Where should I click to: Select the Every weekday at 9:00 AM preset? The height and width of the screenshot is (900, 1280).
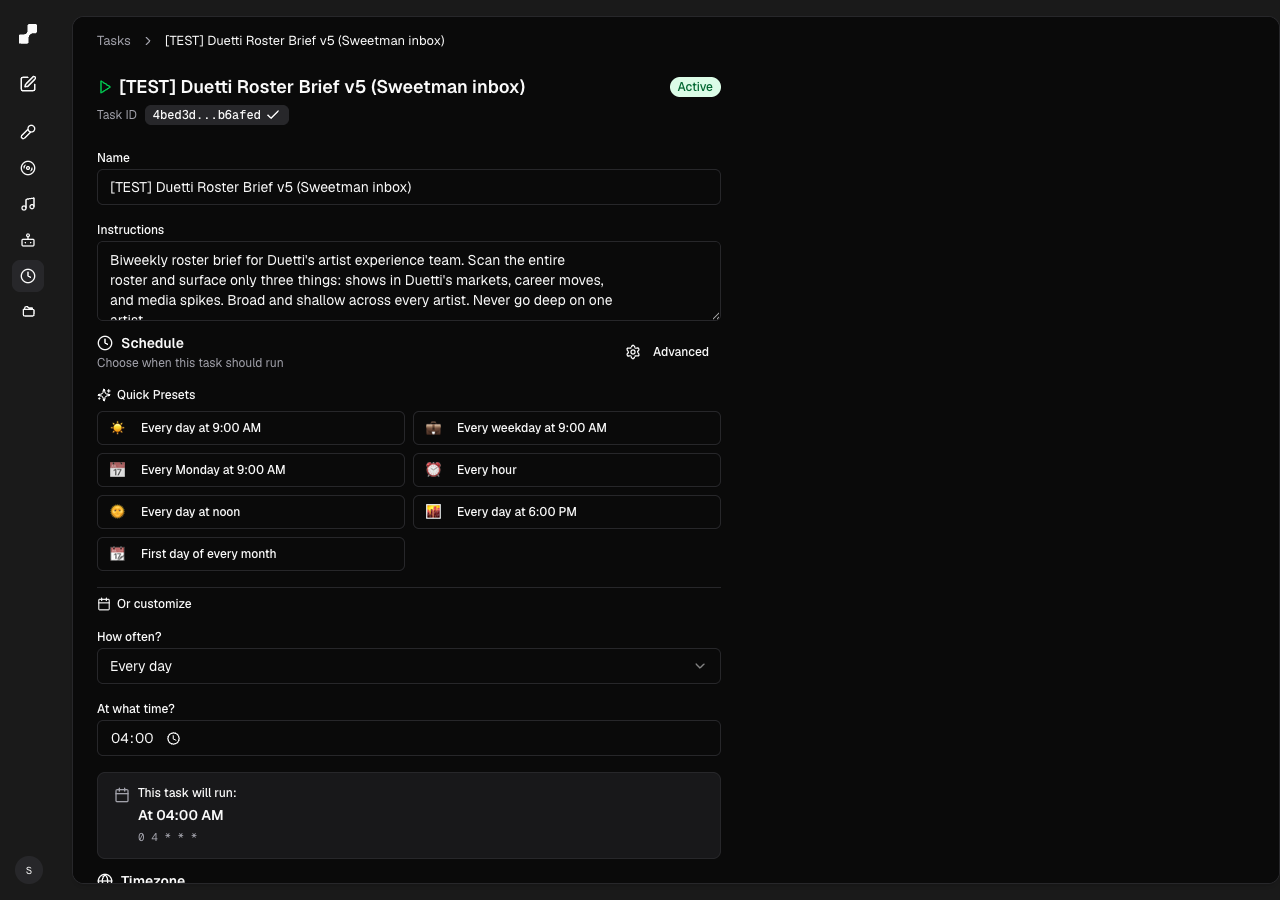pos(567,428)
